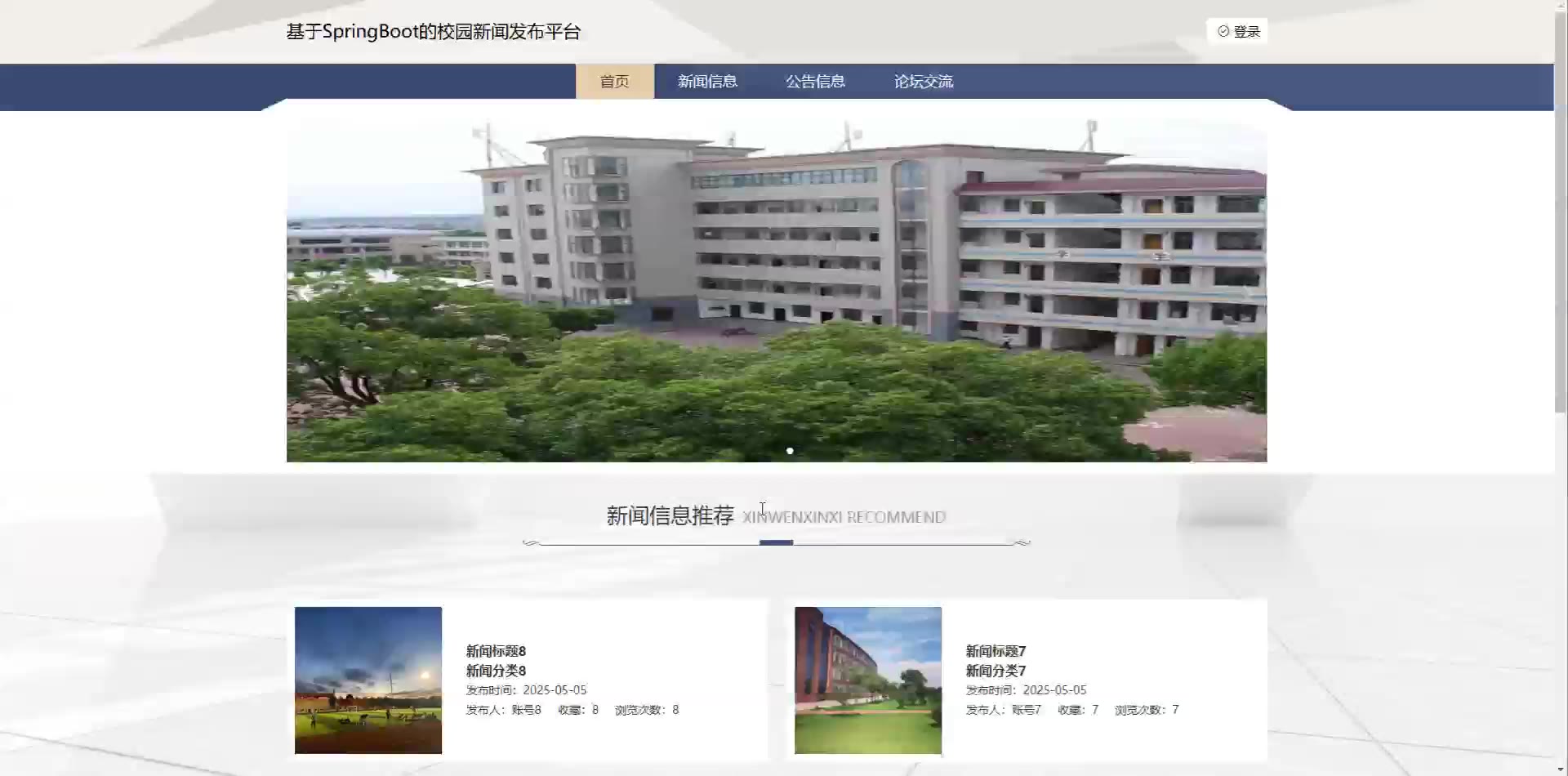Click the check-circle icon beside 登录
1568x776 pixels.
pos(1223,31)
